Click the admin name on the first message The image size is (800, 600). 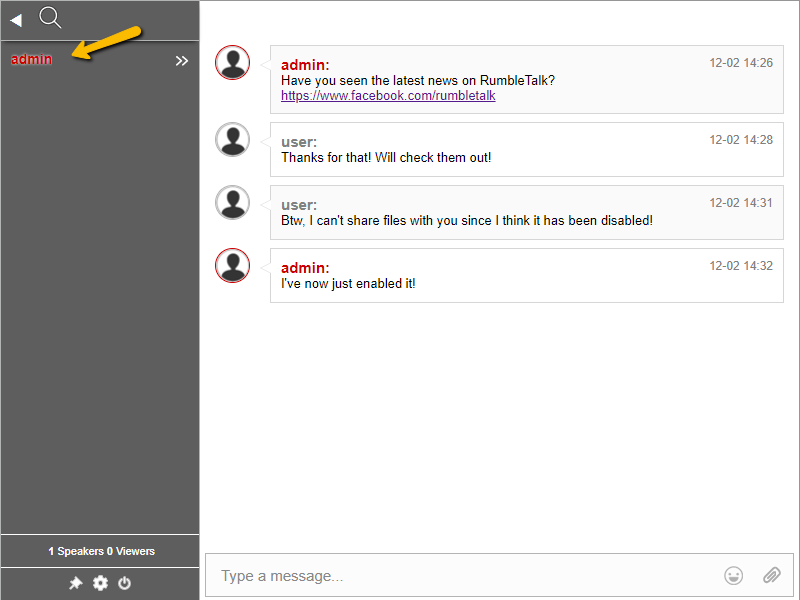pyautogui.click(x=302, y=64)
